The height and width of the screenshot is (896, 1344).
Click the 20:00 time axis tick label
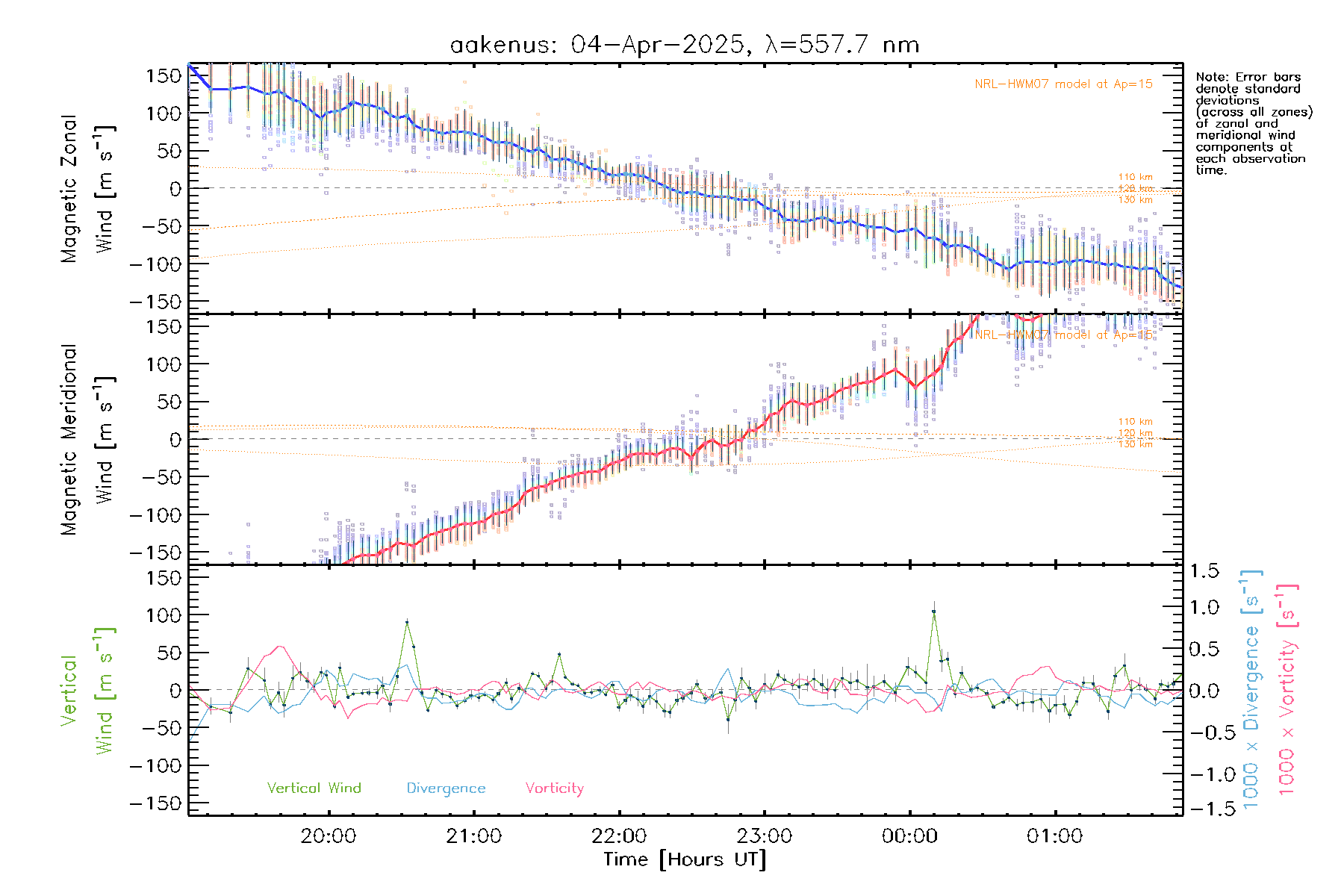coord(329,836)
